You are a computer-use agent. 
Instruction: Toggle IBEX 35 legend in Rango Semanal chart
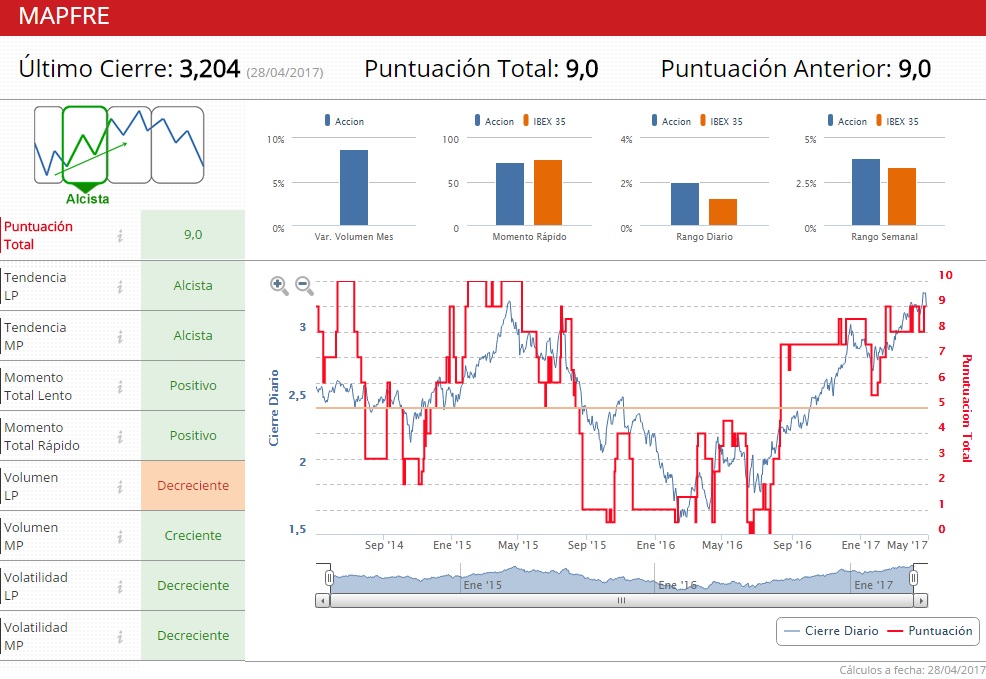click(897, 121)
